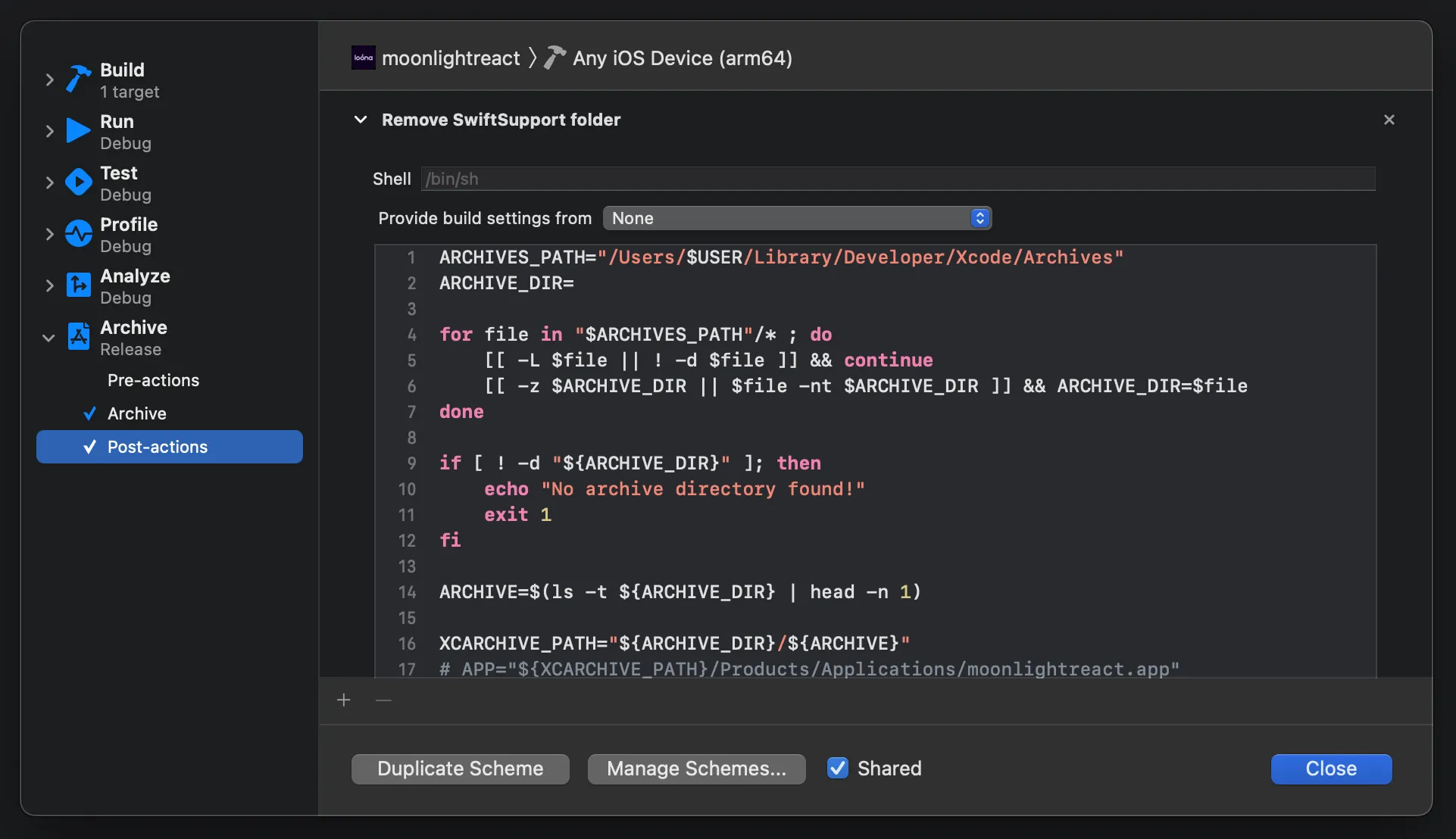
Task: Open the Provide build settings from dropdown
Action: 797,218
